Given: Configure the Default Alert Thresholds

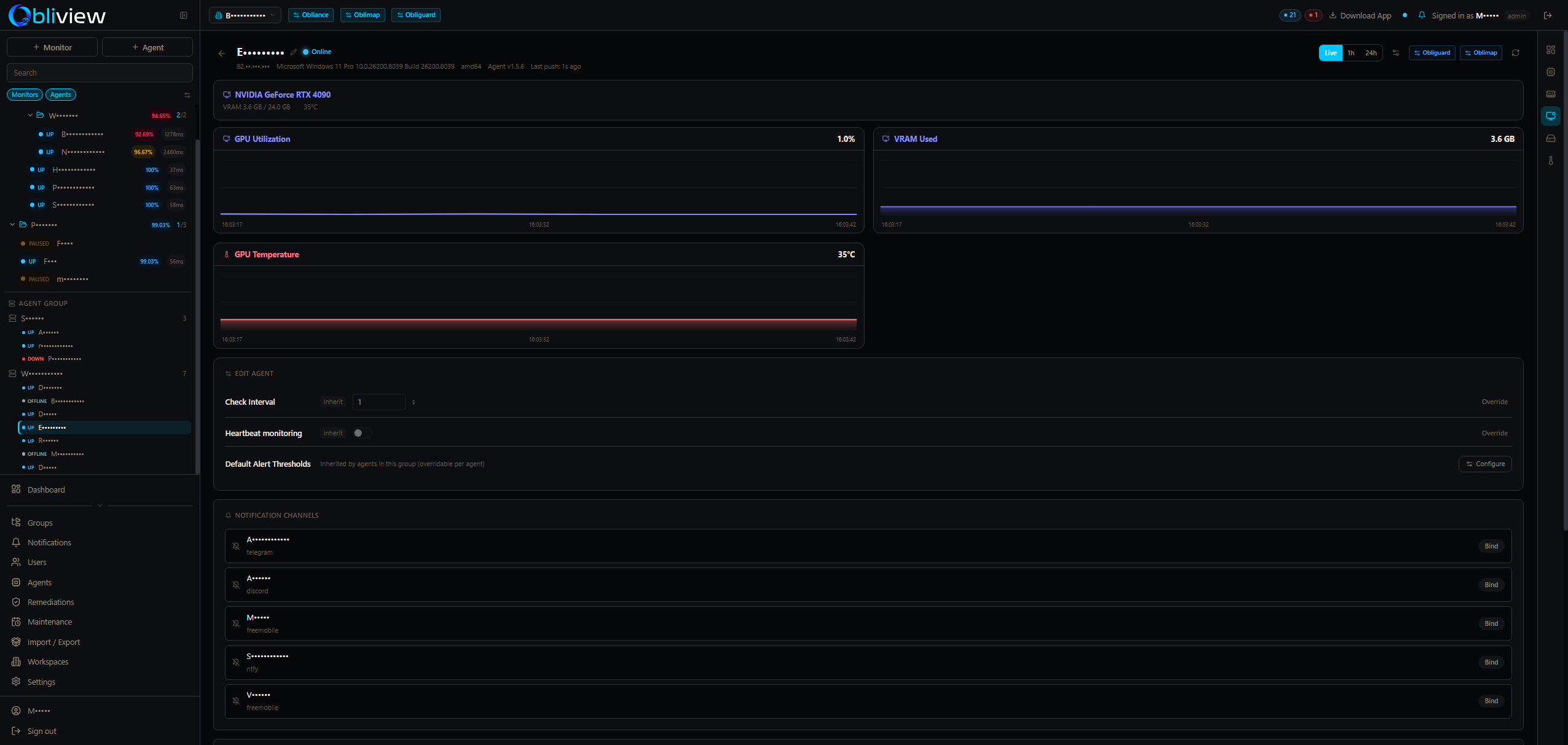Looking at the screenshot, I should click(x=1484, y=464).
